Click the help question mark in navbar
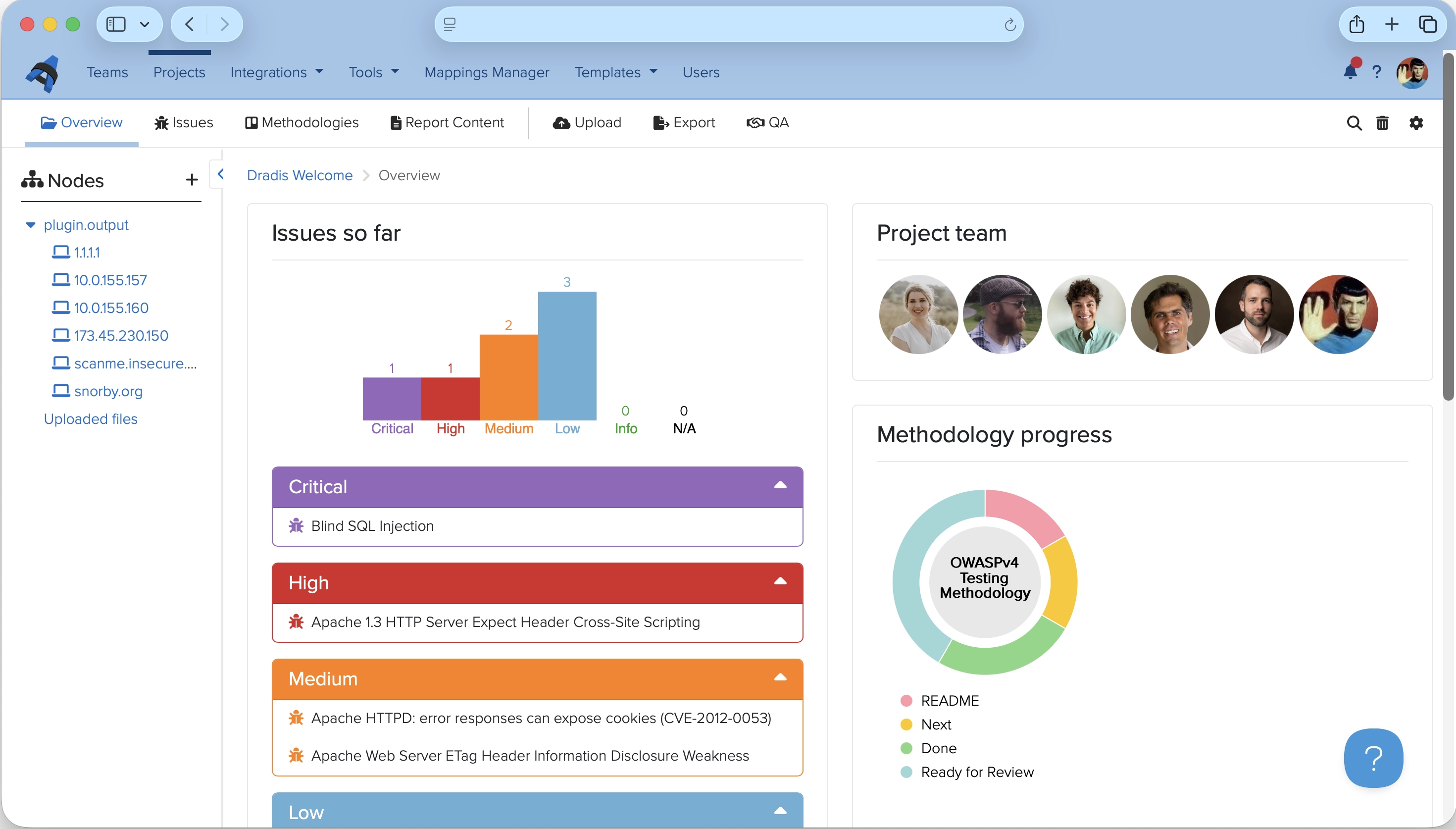1456x829 pixels. [1376, 72]
